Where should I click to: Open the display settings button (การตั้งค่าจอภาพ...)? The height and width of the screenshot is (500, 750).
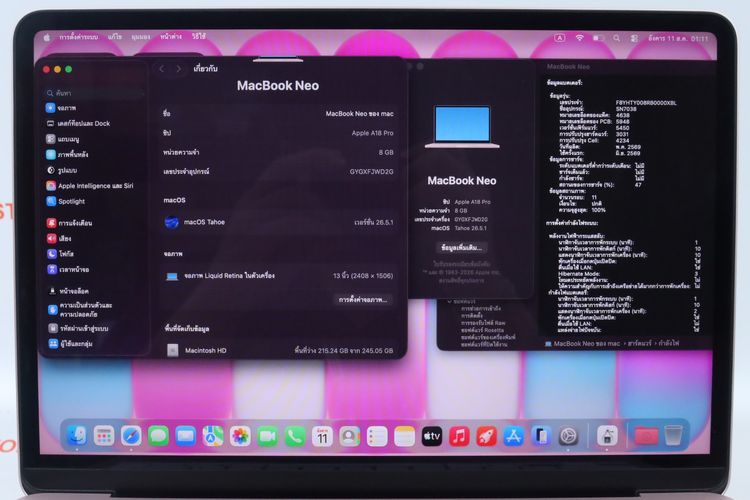tap(363, 300)
